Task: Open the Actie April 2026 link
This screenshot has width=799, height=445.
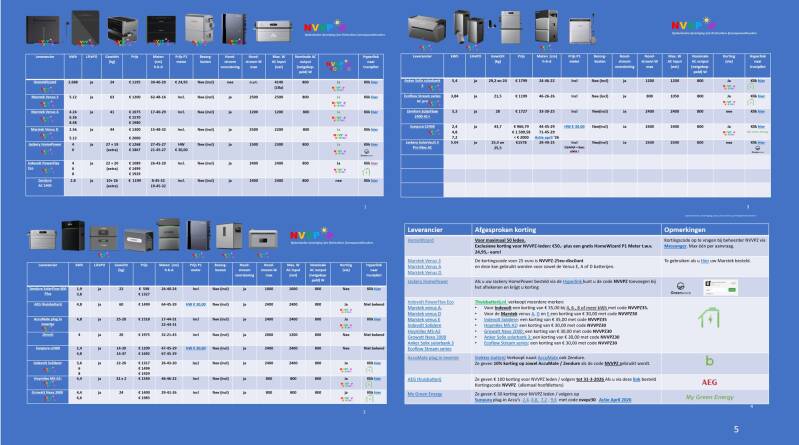Action: 615,400
